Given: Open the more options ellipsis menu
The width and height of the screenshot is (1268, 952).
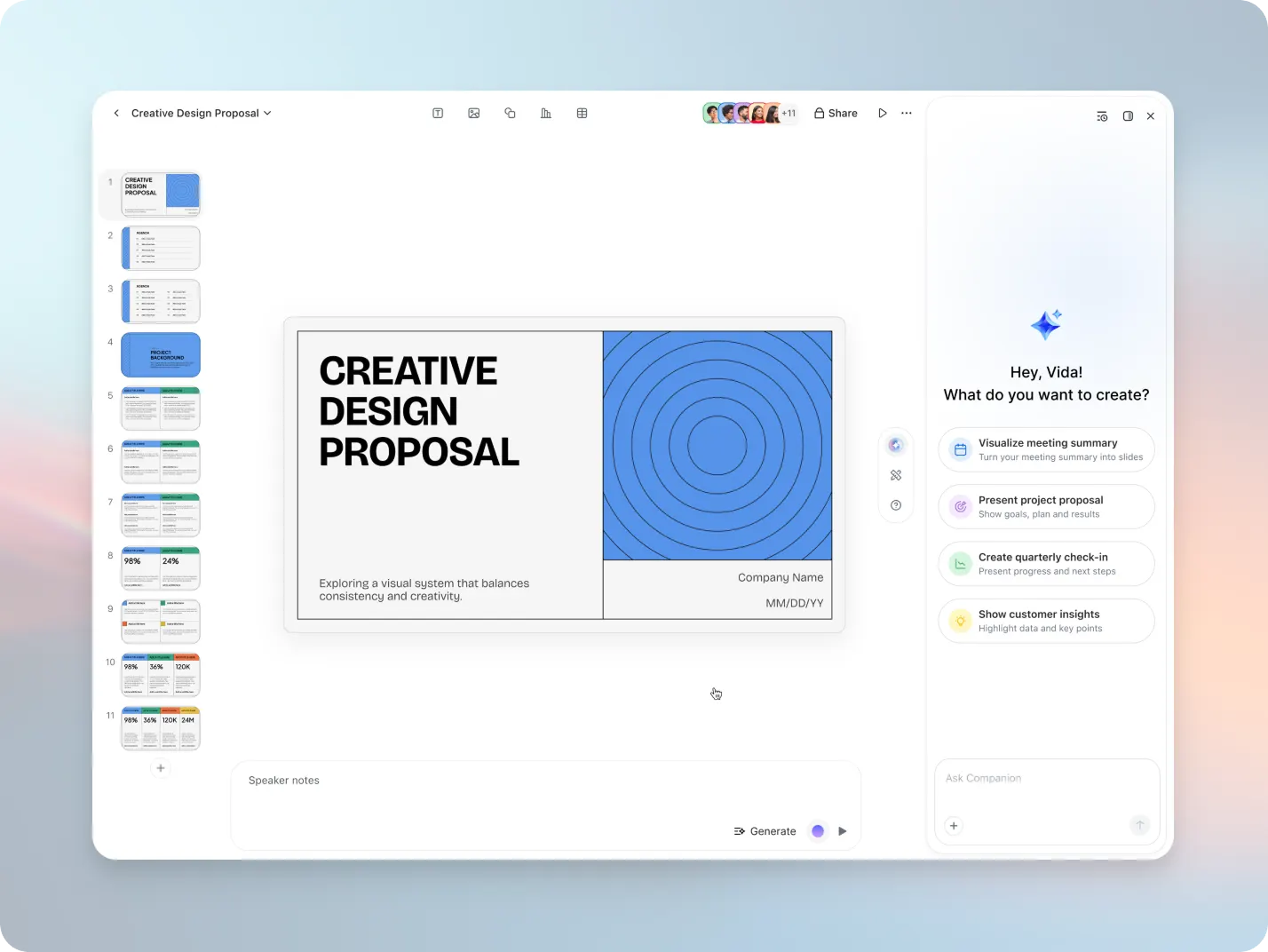Looking at the screenshot, I should pyautogui.click(x=907, y=114).
